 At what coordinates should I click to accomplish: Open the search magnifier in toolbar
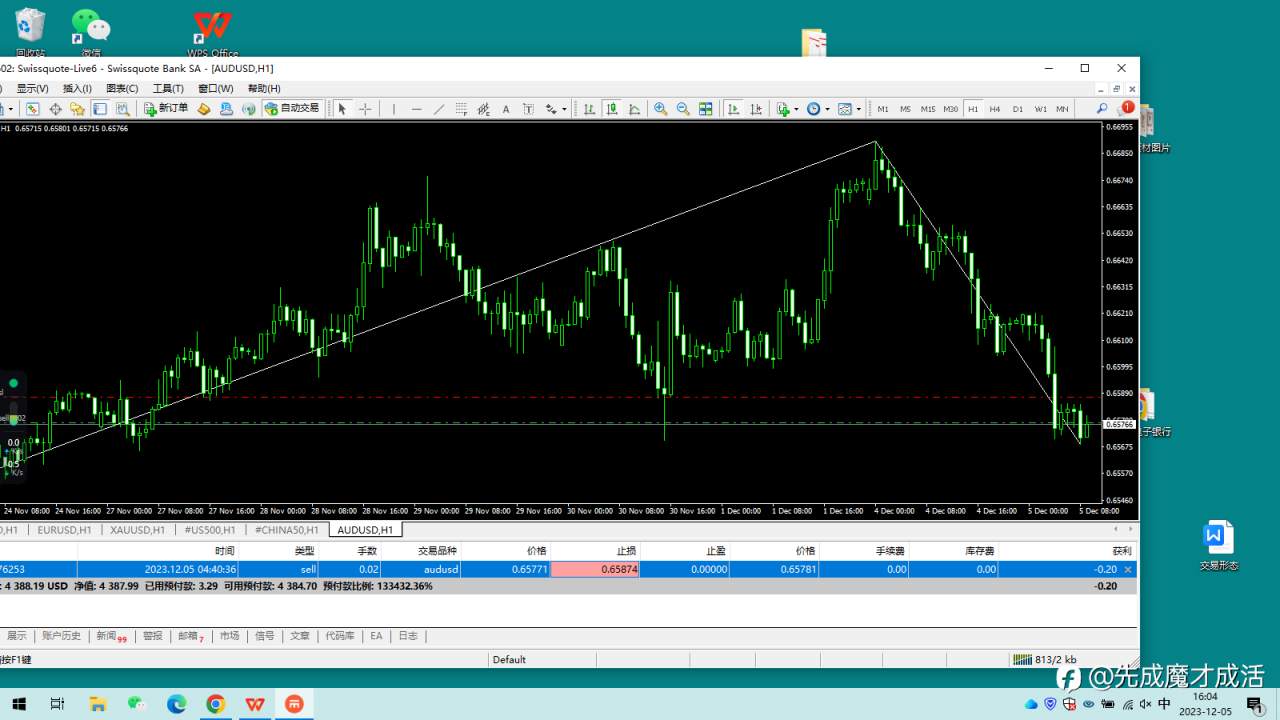point(1102,108)
